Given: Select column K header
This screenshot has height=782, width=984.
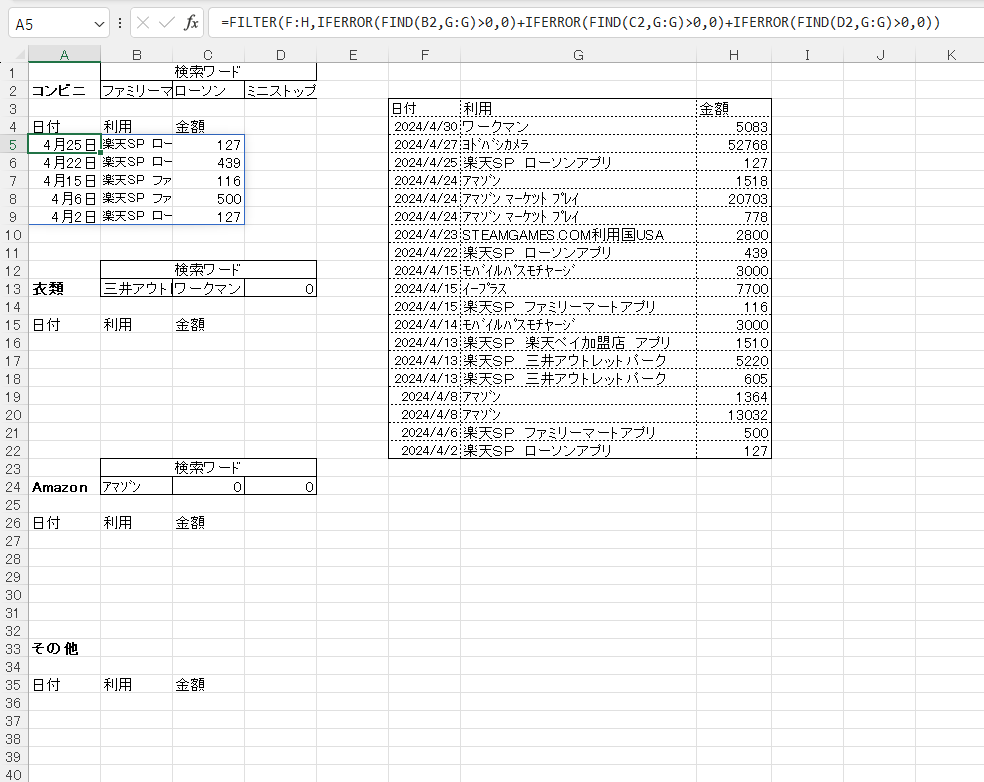Looking at the screenshot, I should coord(950,56).
